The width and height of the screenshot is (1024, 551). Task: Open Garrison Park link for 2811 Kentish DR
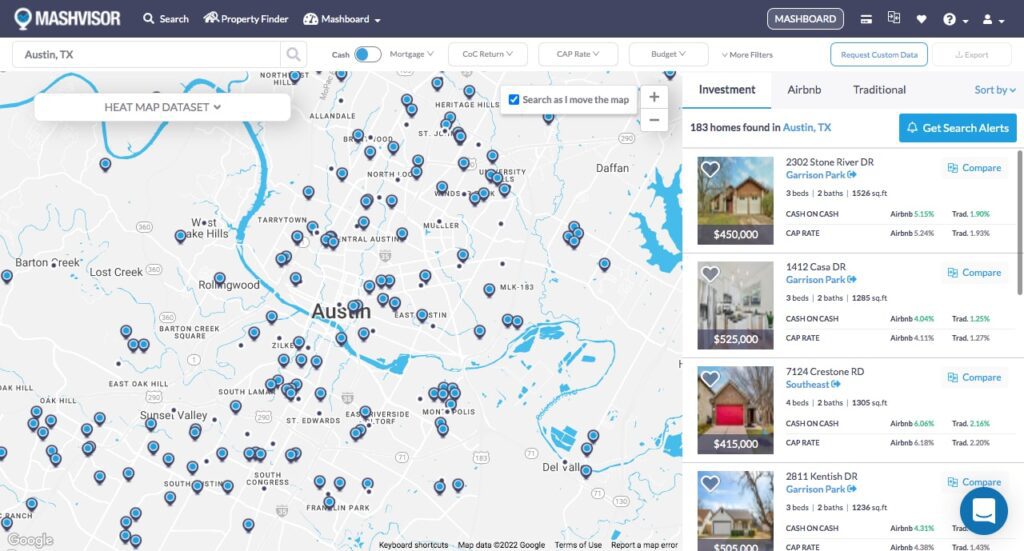[821, 489]
